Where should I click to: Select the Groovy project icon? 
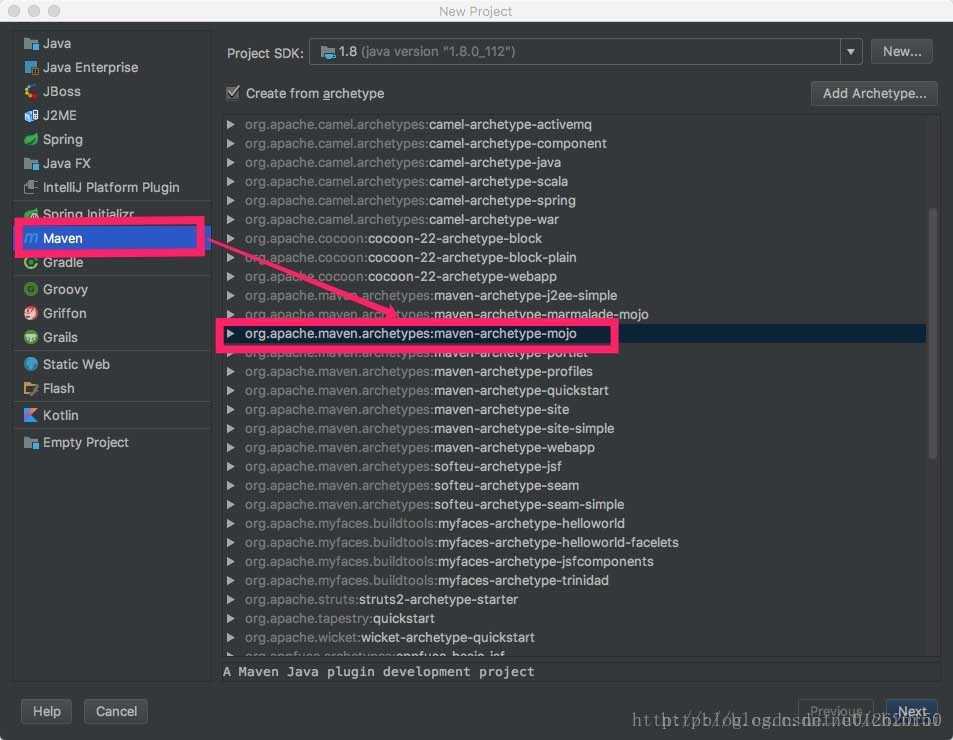click(31, 290)
